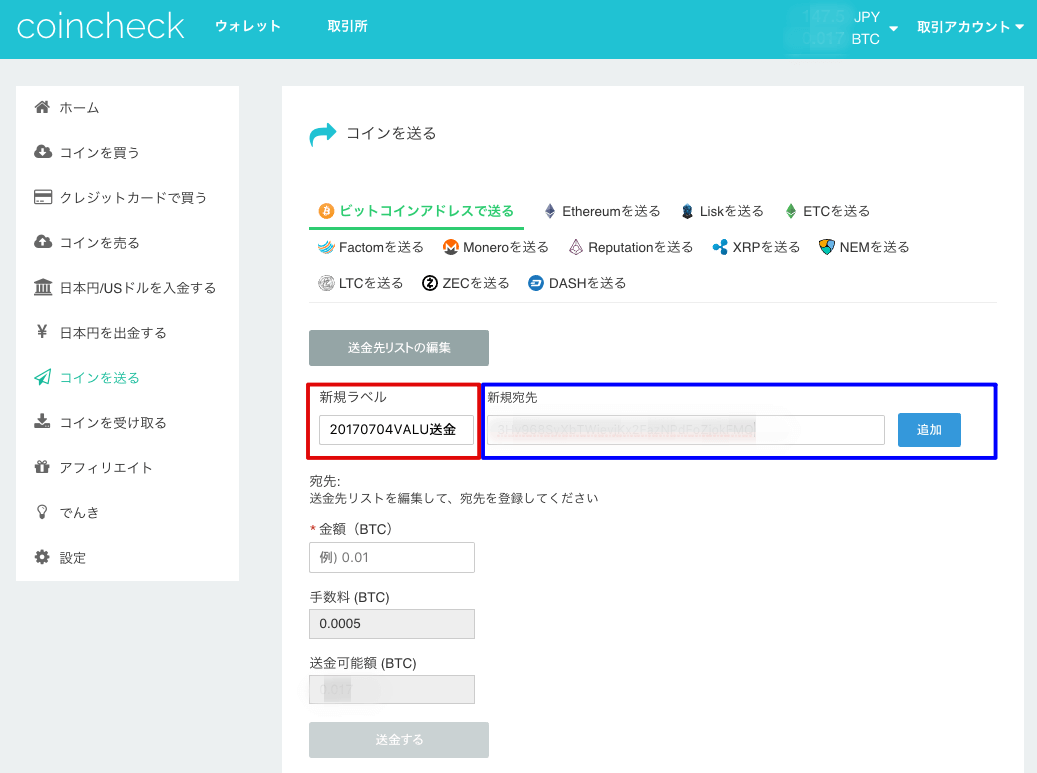The width and height of the screenshot is (1037, 773).
Task: Click the 送金する submit button
Action: click(x=399, y=740)
